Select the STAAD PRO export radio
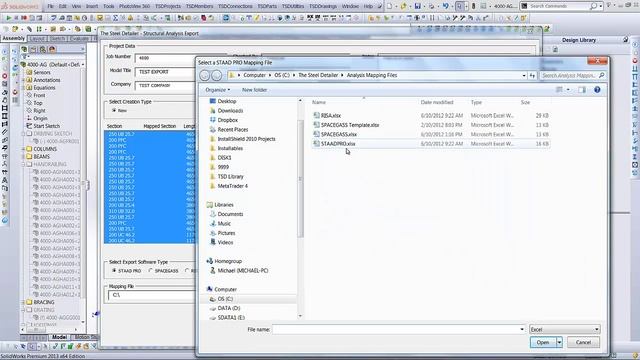The height and width of the screenshot is (360, 640). tap(114, 271)
